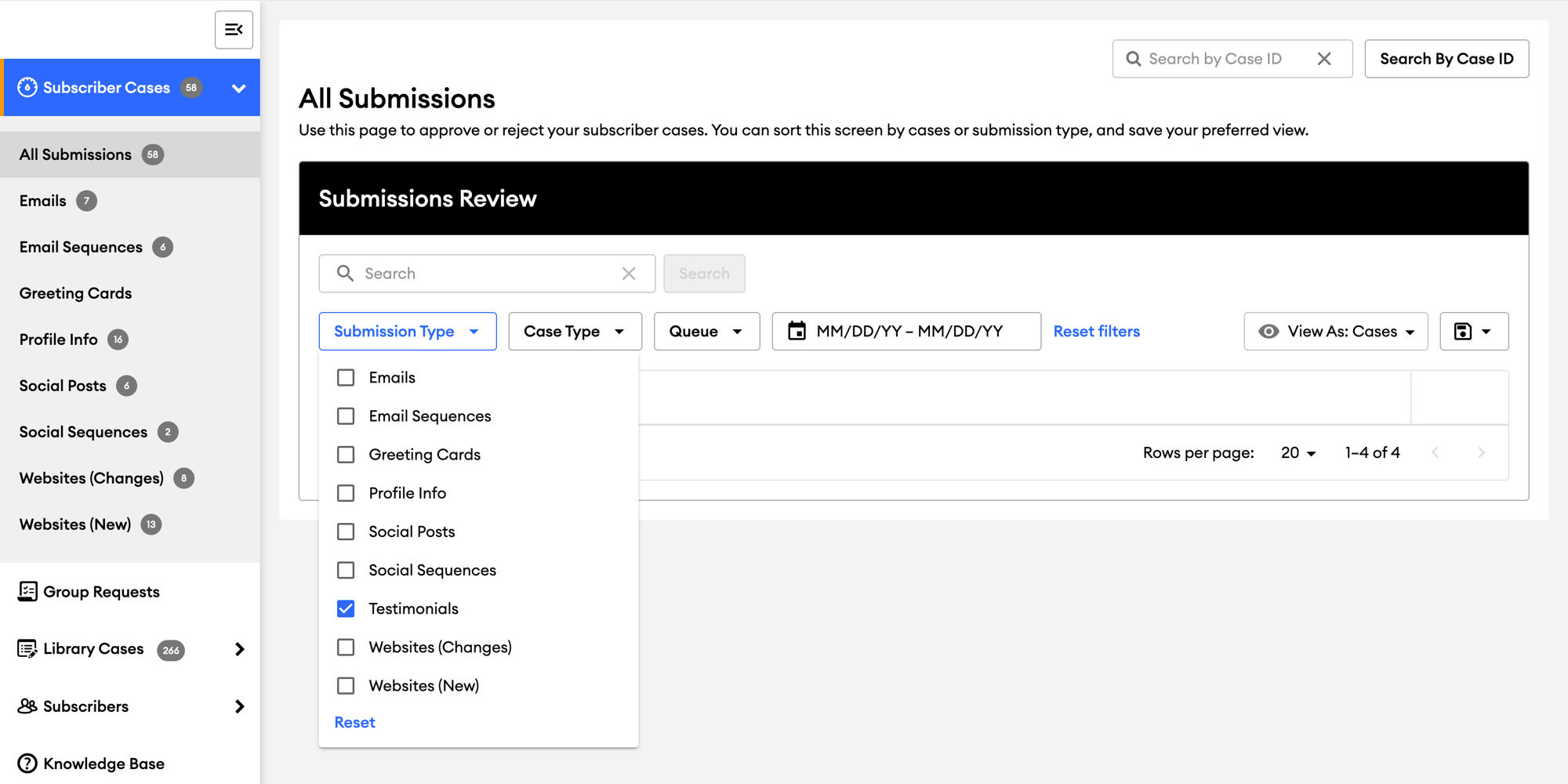Check the Emails checkbox
The height and width of the screenshot is (784, 1568).
pos(346,377)
